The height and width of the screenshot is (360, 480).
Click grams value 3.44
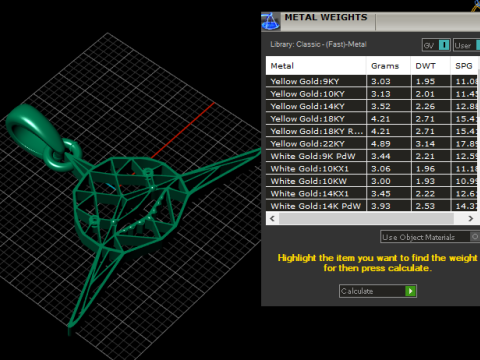click(381, 156)
